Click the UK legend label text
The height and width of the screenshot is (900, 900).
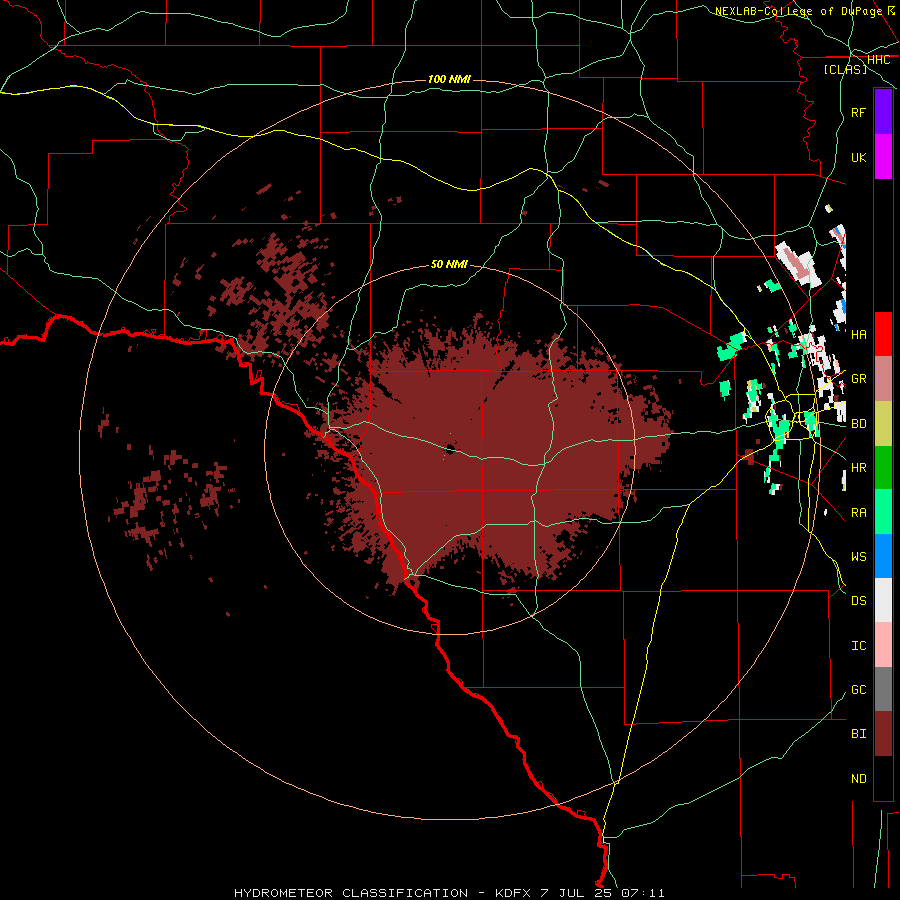pos(858,157)
